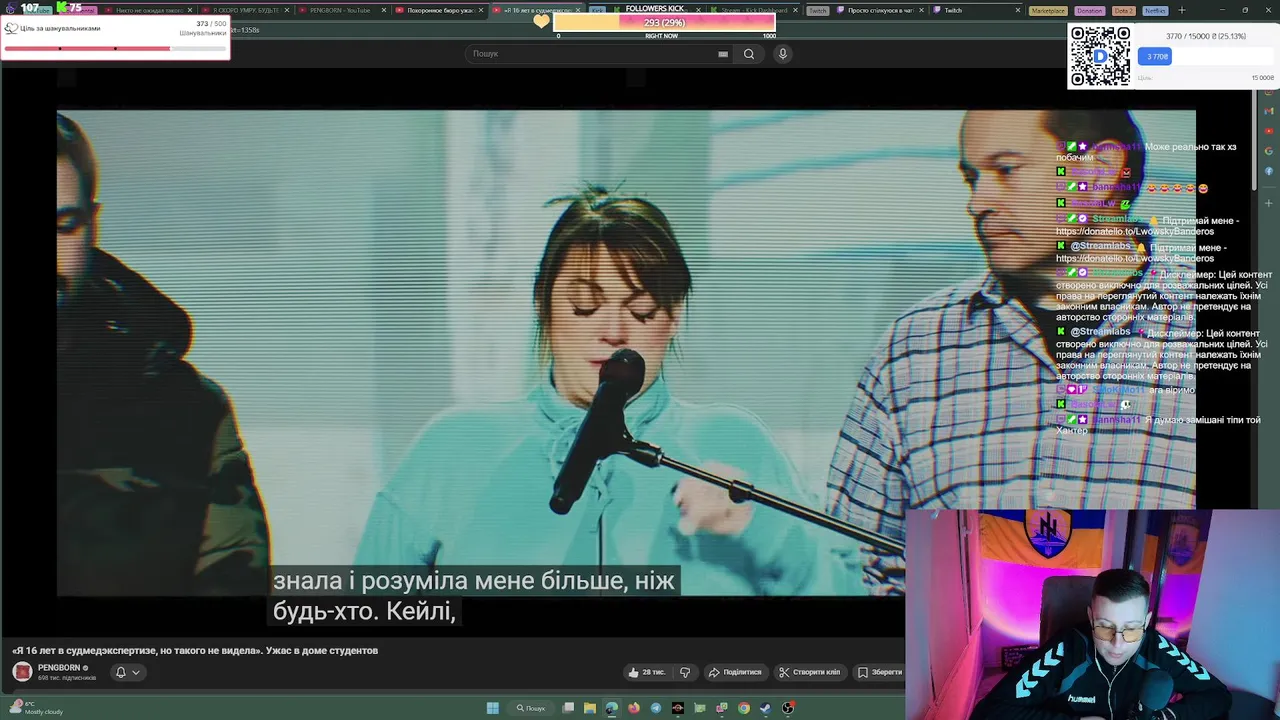Click the donation QR code
1280x720 pixels.
[1100, 56]
